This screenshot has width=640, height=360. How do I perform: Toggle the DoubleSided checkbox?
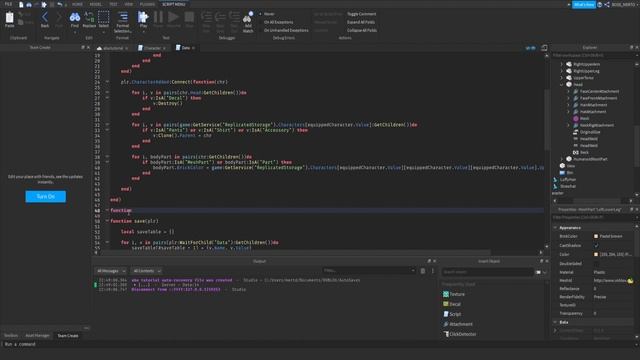596,264
